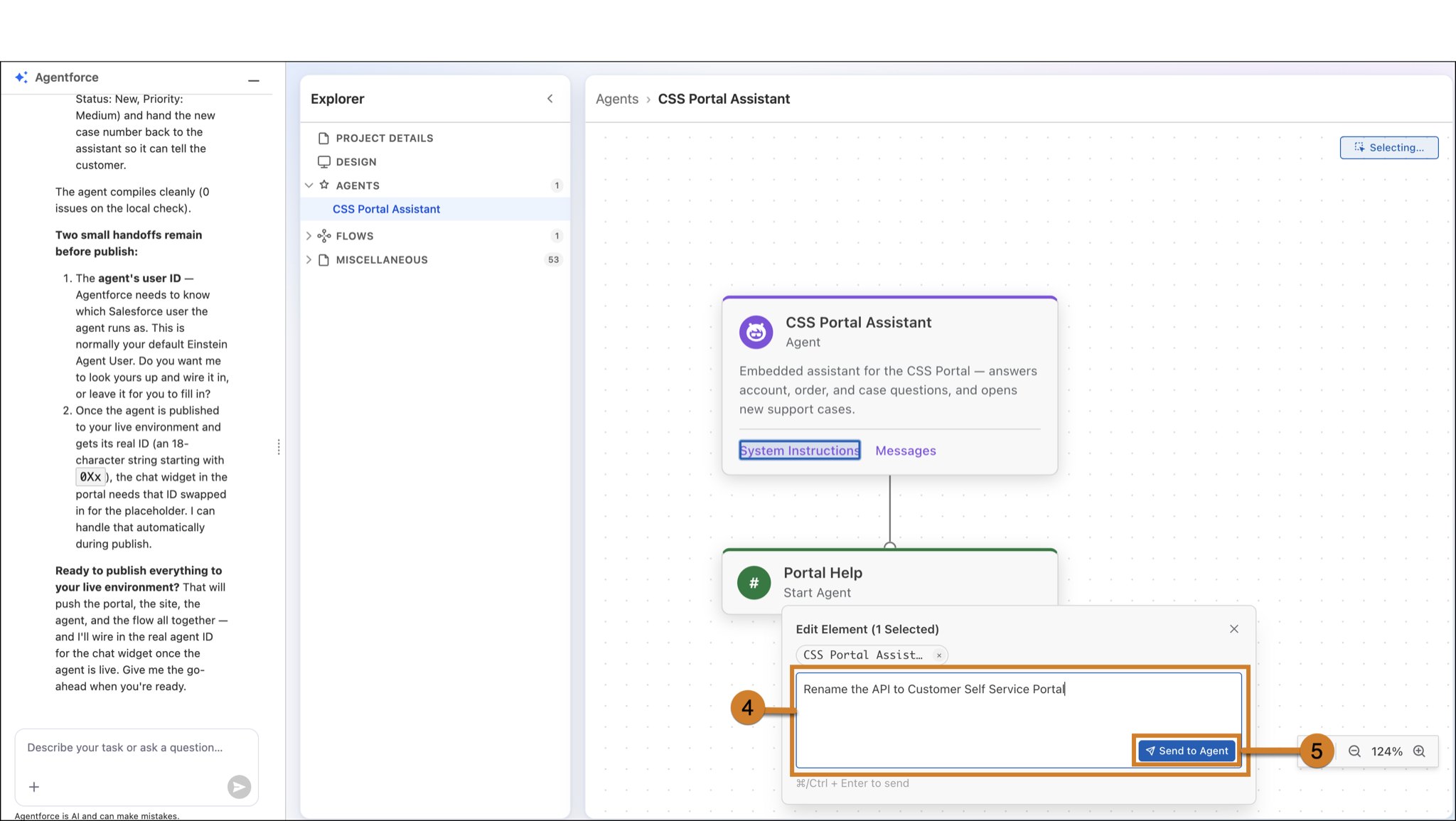Click the panel resize handle dots
The width and height of the screenshot is (1456, 821).
279,447
